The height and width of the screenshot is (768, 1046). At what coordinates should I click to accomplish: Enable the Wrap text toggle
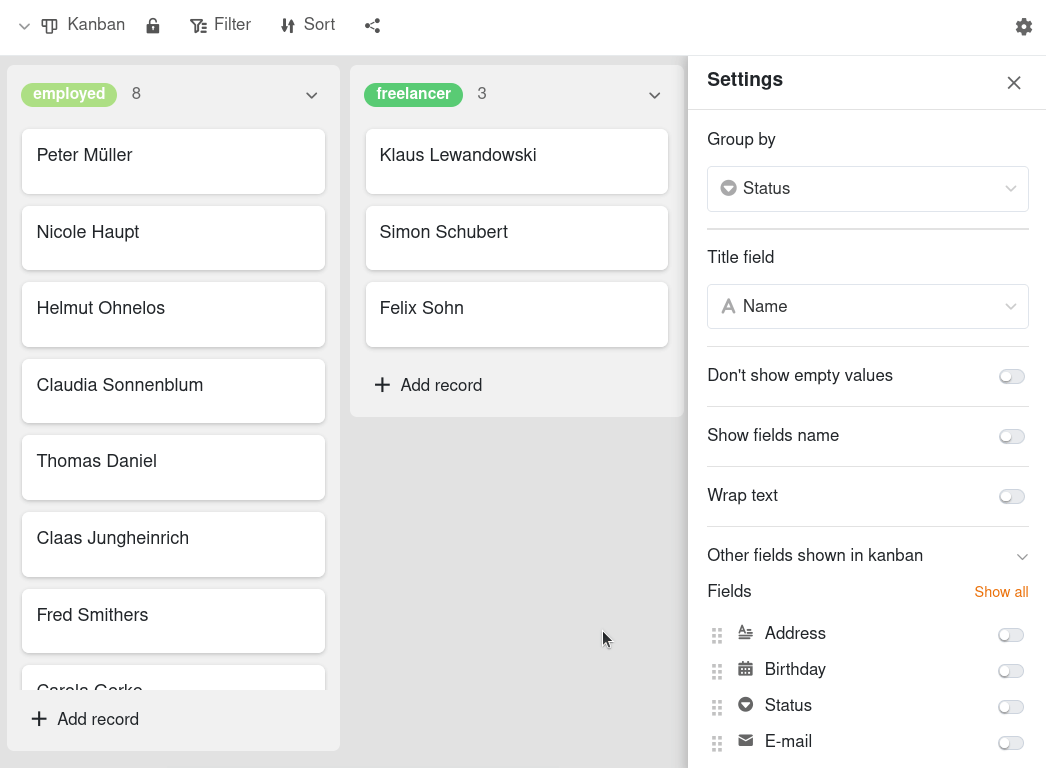pos(1011,496)
